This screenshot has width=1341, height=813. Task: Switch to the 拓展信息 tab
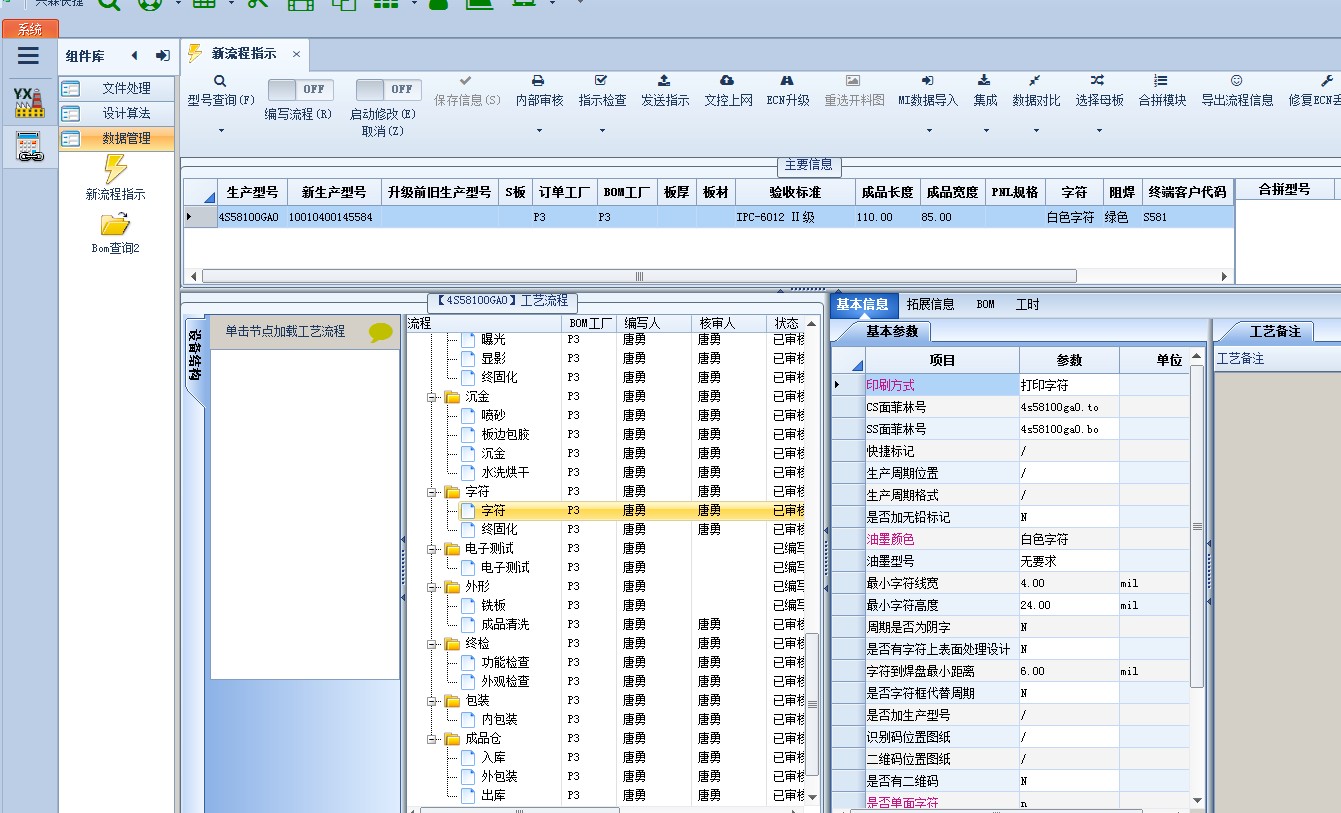click(930, 304)
